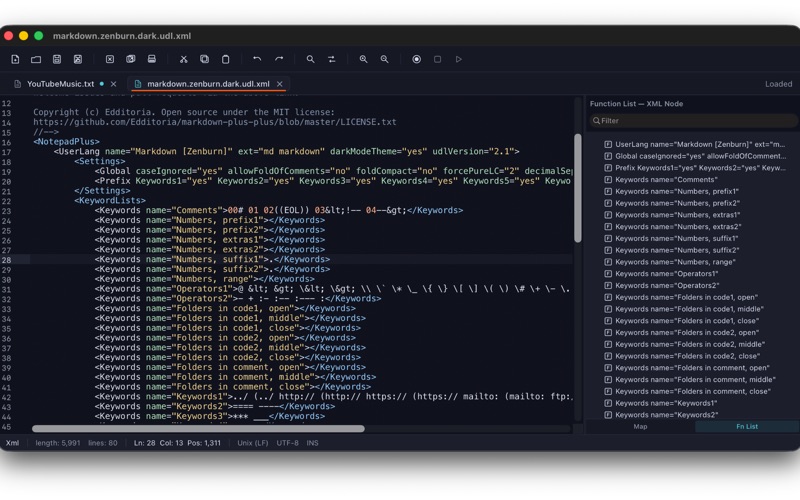Image resolution: width=800 pixels, height=500 pixels.
Task: Click the GitHub LICENSE.txt URL in editor
Action: tap(215, 122)
